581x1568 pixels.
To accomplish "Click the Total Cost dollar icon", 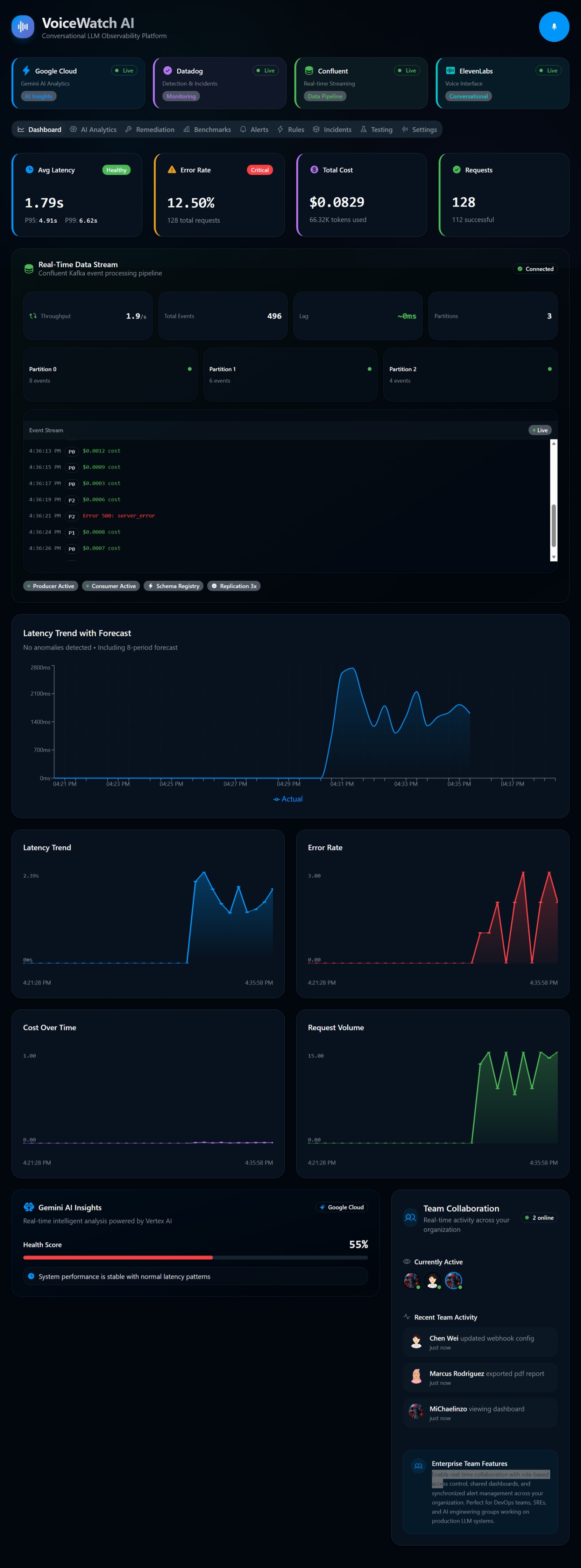I will point(314,170).
